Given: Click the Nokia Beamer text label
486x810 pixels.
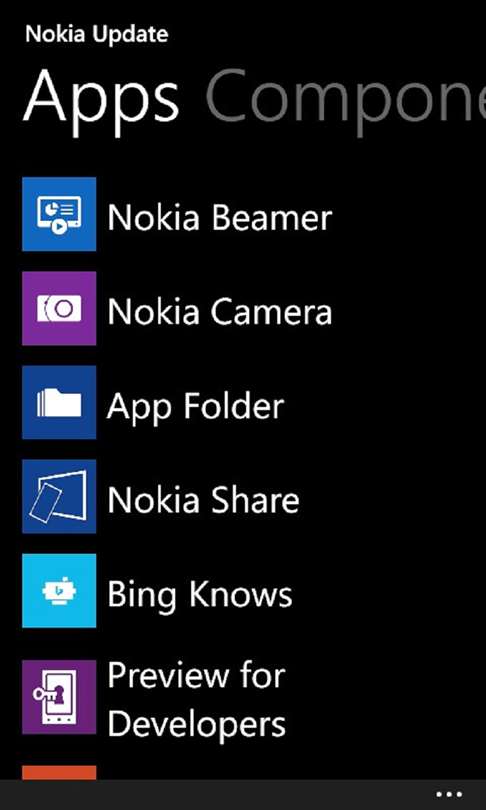Looking at the screenshot, I should 220,217.
